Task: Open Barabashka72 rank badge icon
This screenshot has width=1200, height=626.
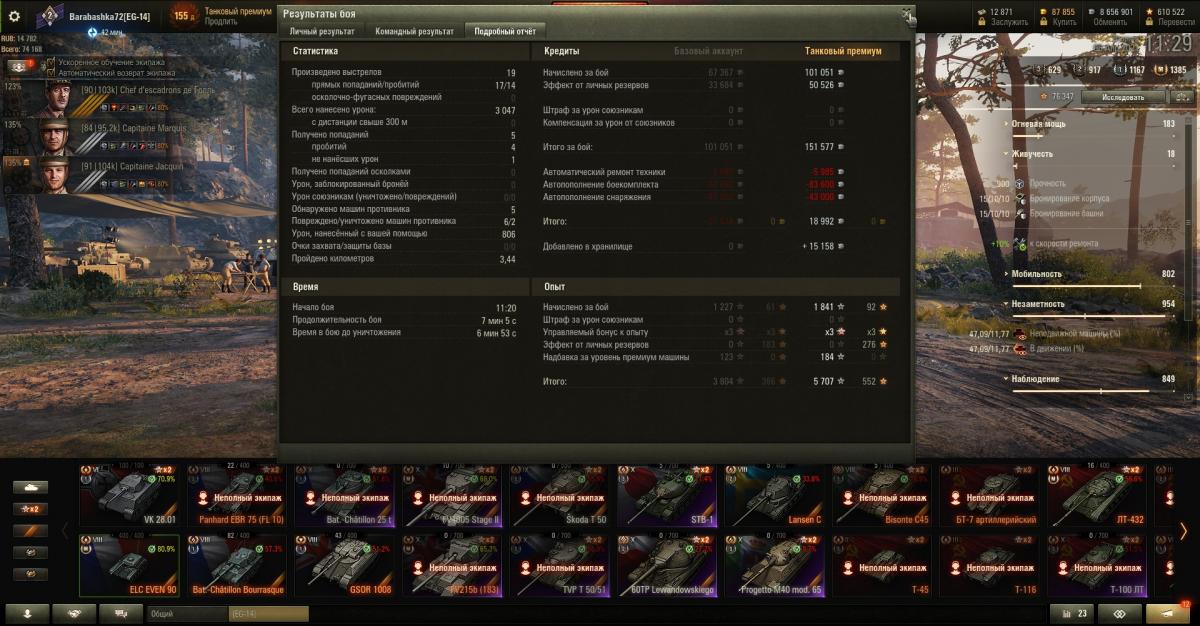Action: coord(50,16)
